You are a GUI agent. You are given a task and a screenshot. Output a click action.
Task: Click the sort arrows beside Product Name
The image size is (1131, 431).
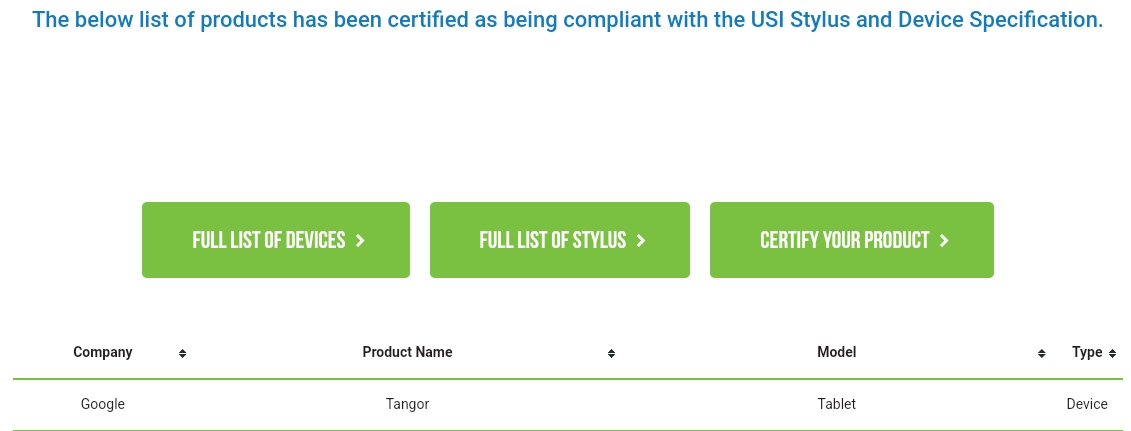[611, 353]
